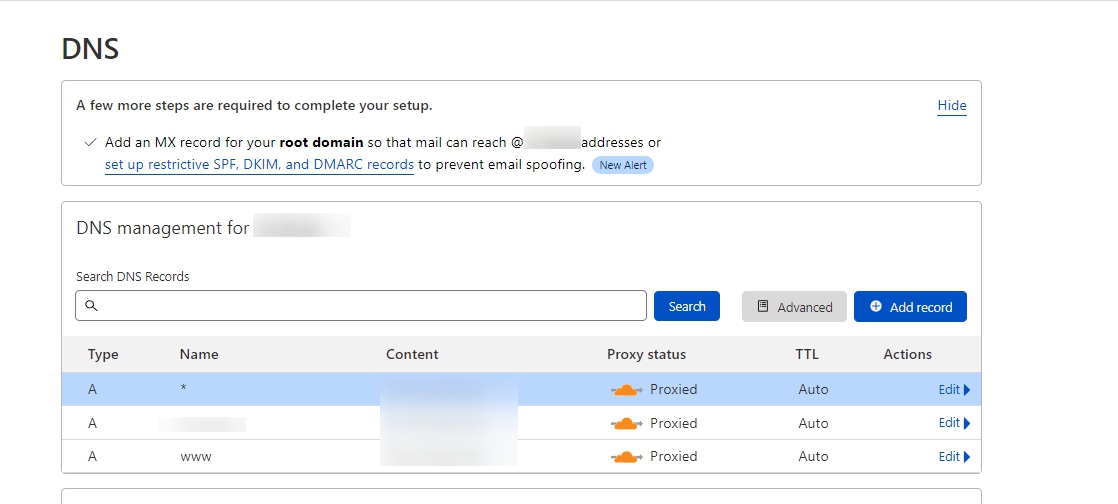The height and width of the screenshot is (504, 1118).
Task: Click orange cloud in second A record row
Action: pyautogui.click(x=627, y=423)
